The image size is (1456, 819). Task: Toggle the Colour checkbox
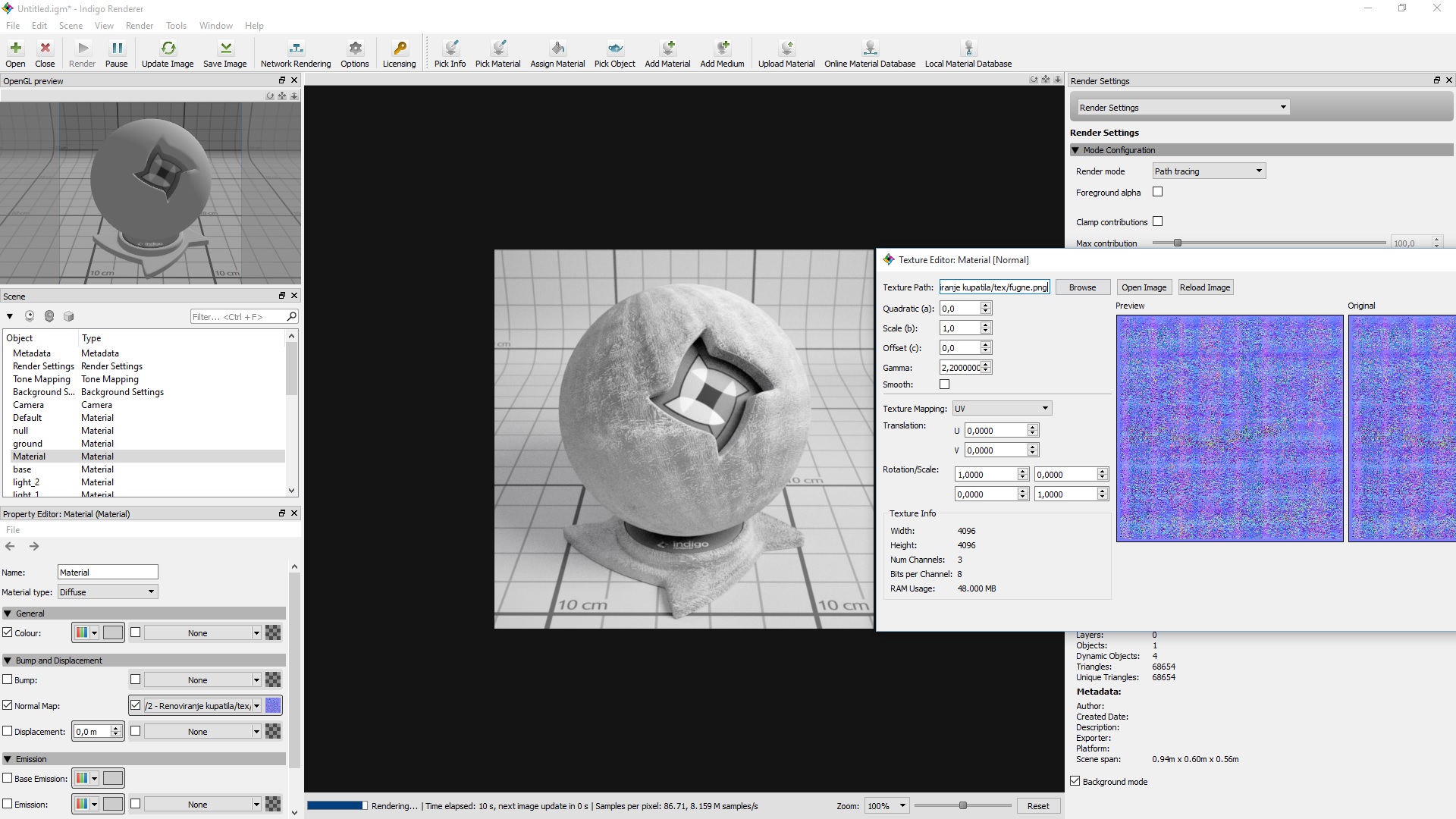tap(8, 632)
